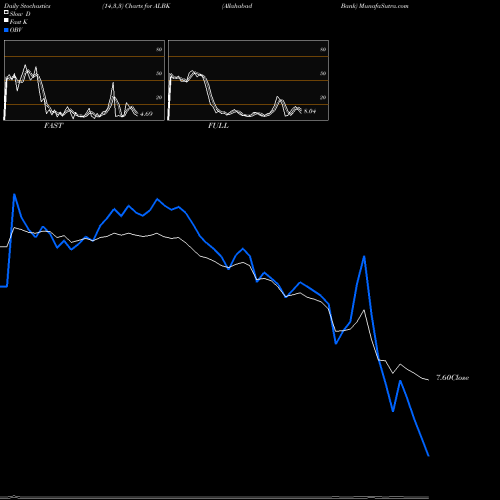Select the 'Slow D' legend label

[20, 14]
